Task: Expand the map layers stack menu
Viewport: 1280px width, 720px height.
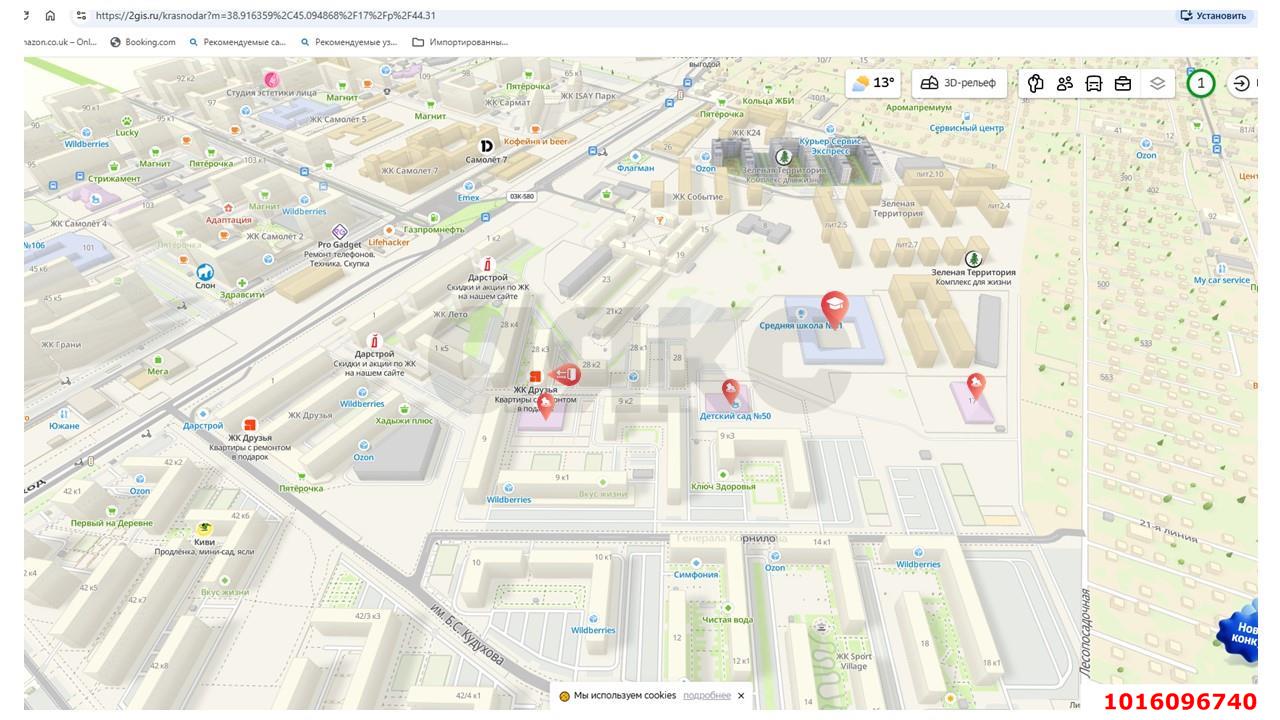Action: [x=1157, y=83]
